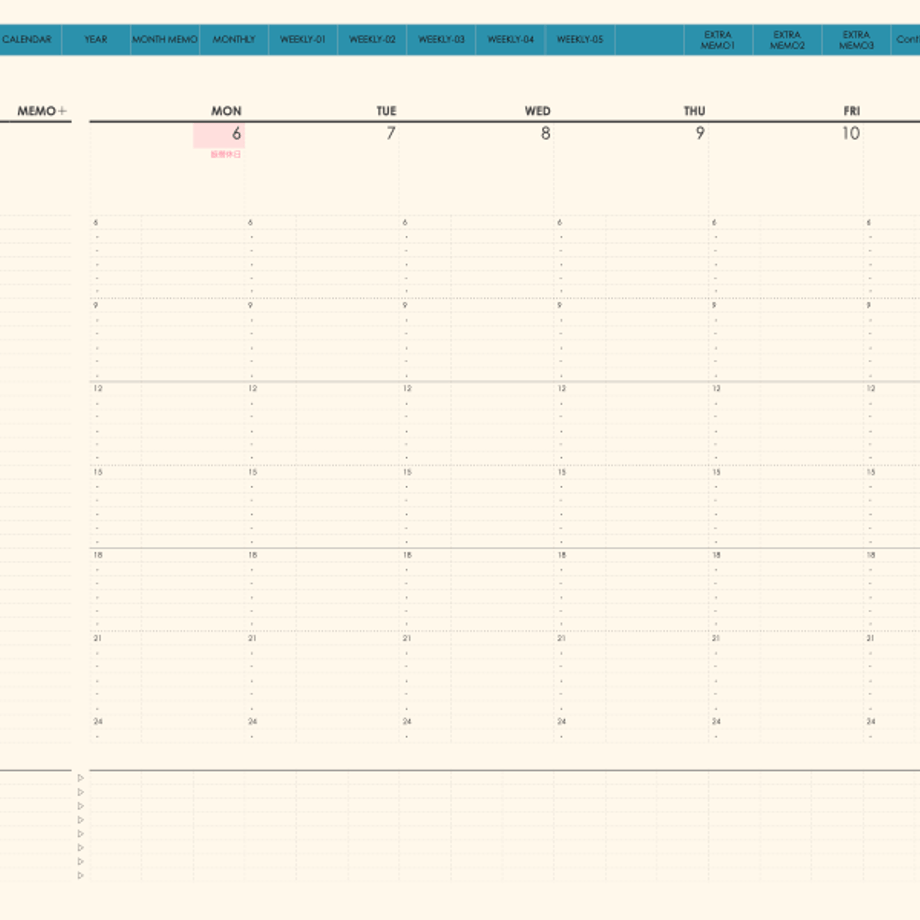The height and width of the screenshot is (920, 920).
Task: Open the MONTH MEMO tab
Action: [x=165, y=40]
